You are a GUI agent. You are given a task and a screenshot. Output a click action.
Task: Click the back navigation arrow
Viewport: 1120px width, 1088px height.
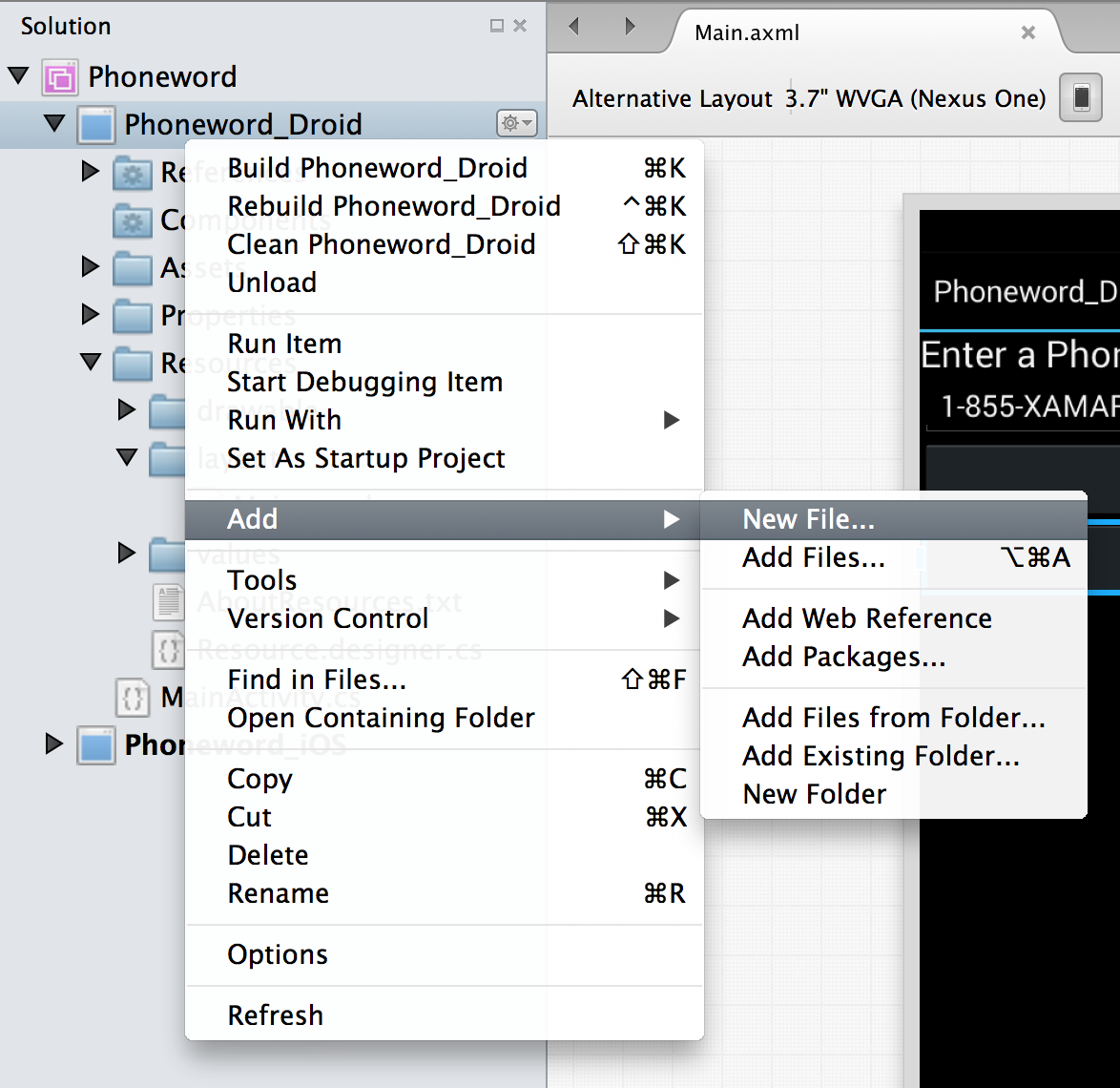(x=574, y=27)
